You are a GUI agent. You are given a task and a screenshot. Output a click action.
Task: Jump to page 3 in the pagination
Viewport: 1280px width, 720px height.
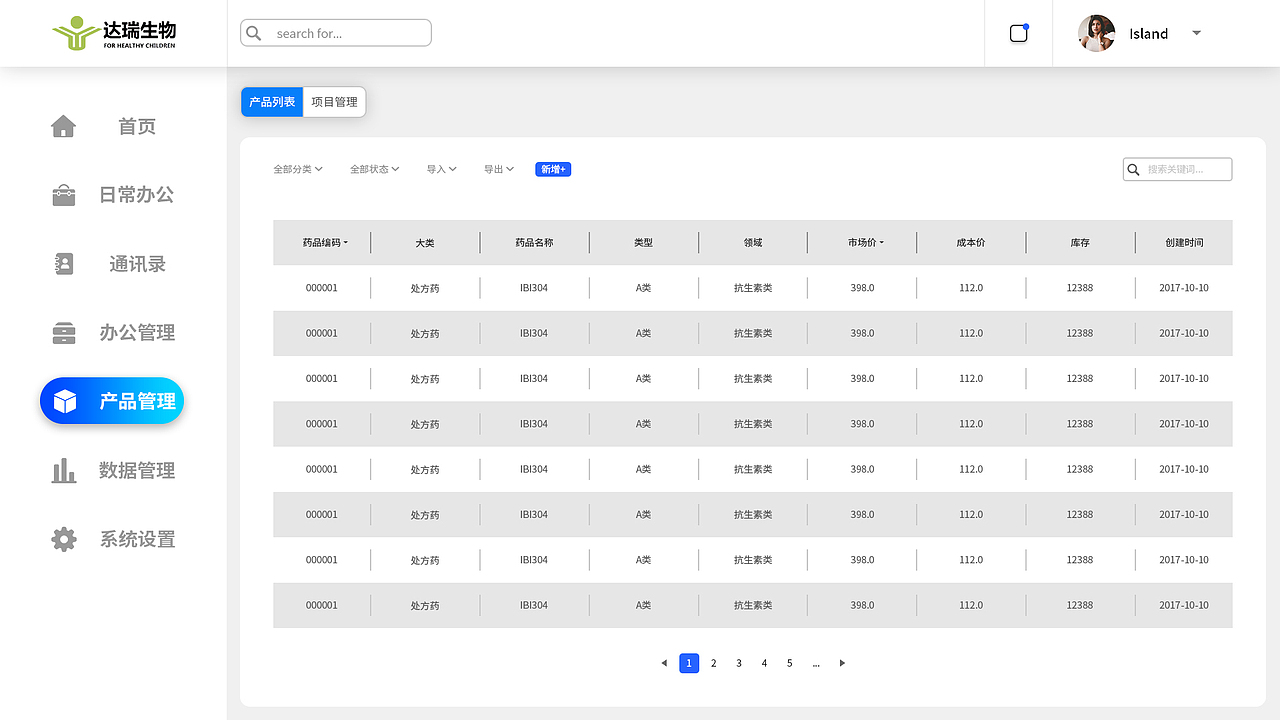pyautogui.click(x=739, y=663)
